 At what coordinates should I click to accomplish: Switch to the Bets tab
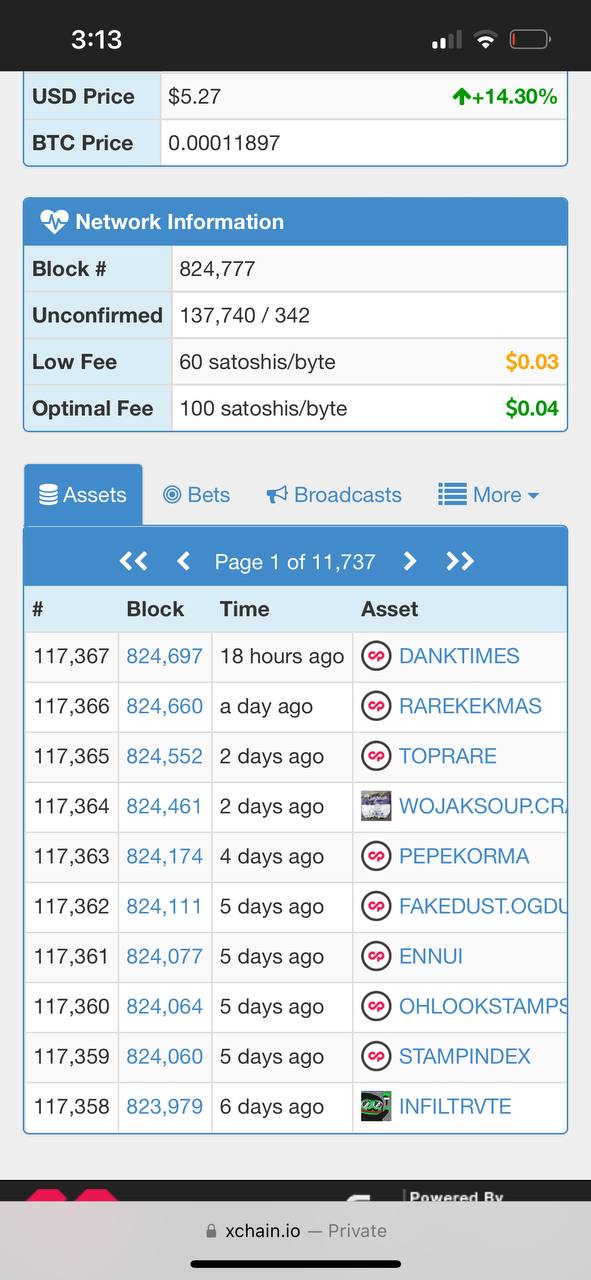click(196, 495)
